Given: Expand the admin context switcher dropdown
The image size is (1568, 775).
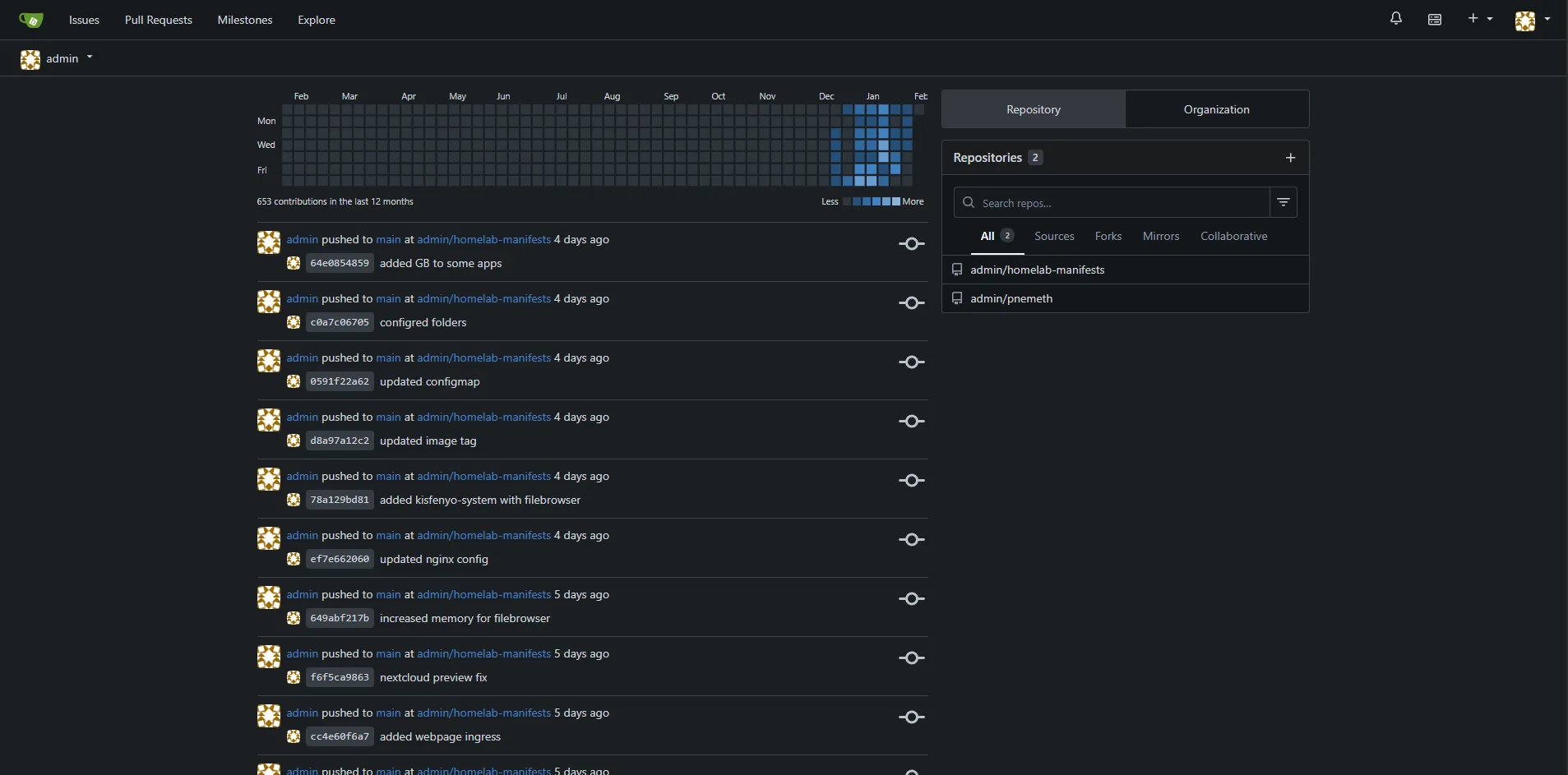Looking at the screenshot, I should (89, 58).
